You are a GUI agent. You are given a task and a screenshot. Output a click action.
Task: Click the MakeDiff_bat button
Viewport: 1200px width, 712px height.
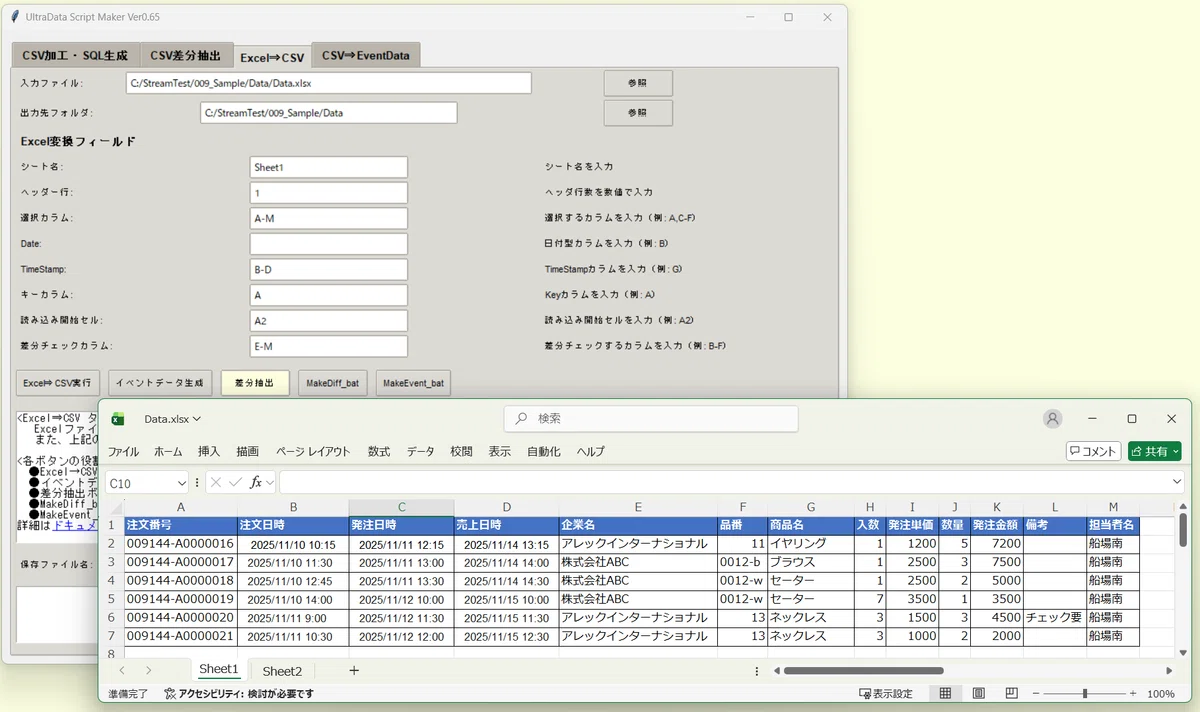[x=333, y=383]
